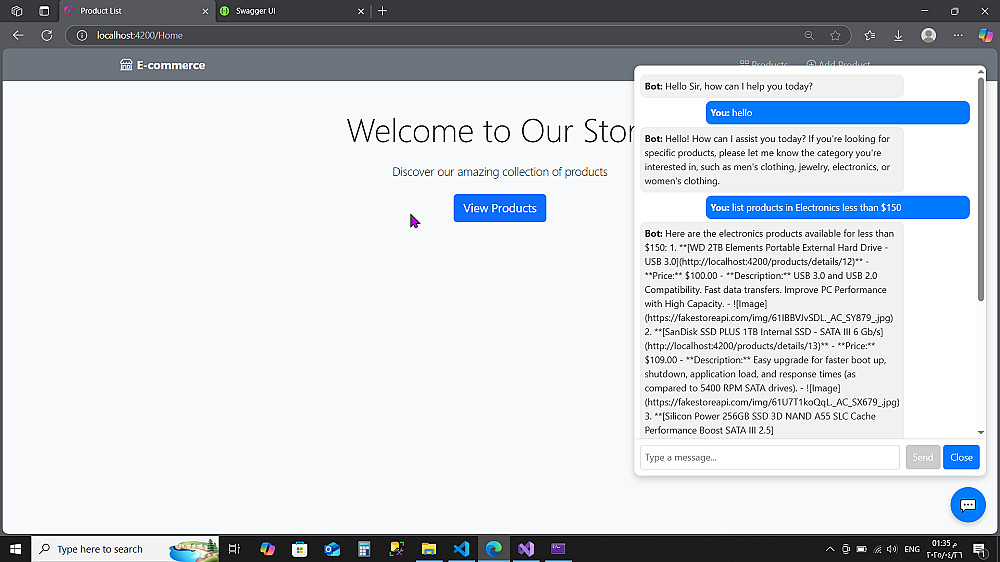The width and height of the screenshot is (1000, 562).
Task: Open a new browser tab
Action: tap(383, 11)
